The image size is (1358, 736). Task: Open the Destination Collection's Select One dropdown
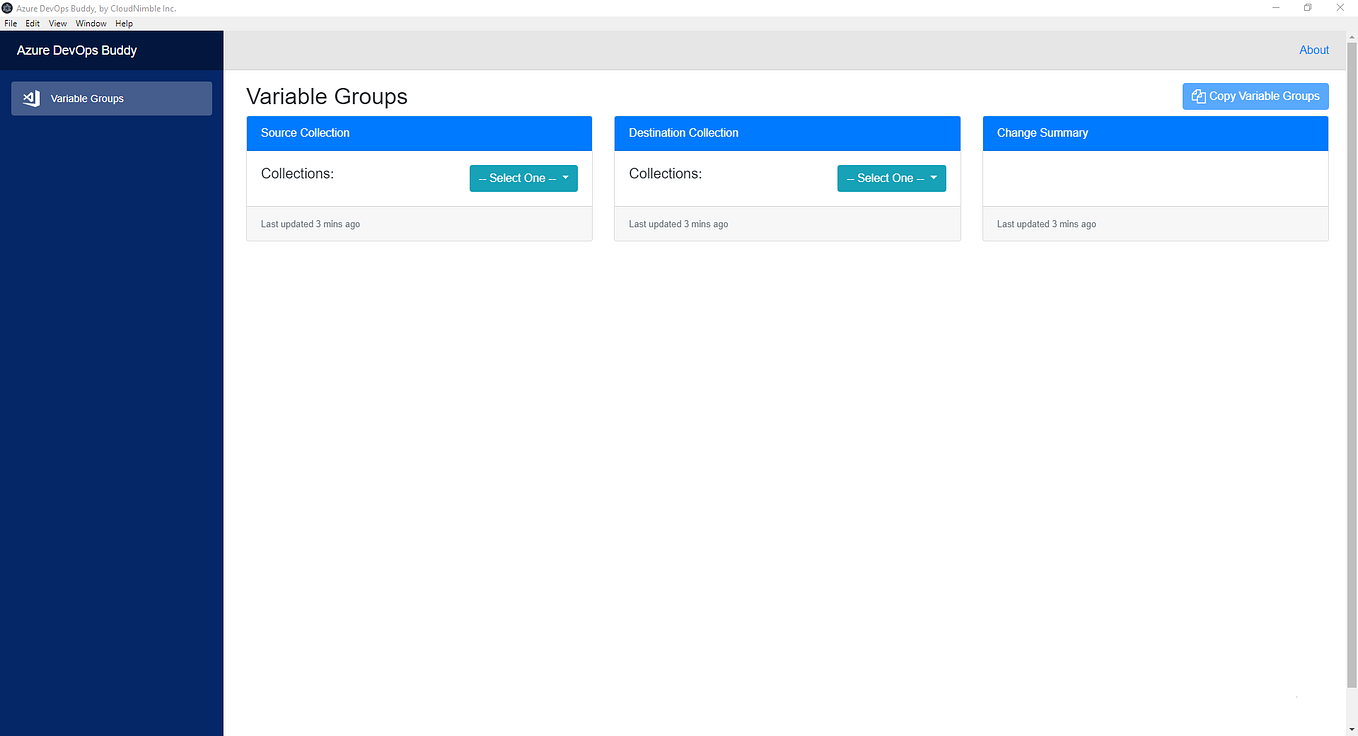891,178
